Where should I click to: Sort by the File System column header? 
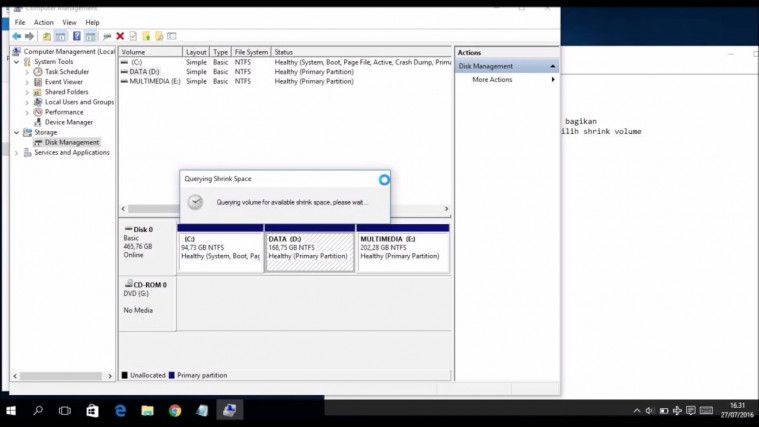coord(251,52)
